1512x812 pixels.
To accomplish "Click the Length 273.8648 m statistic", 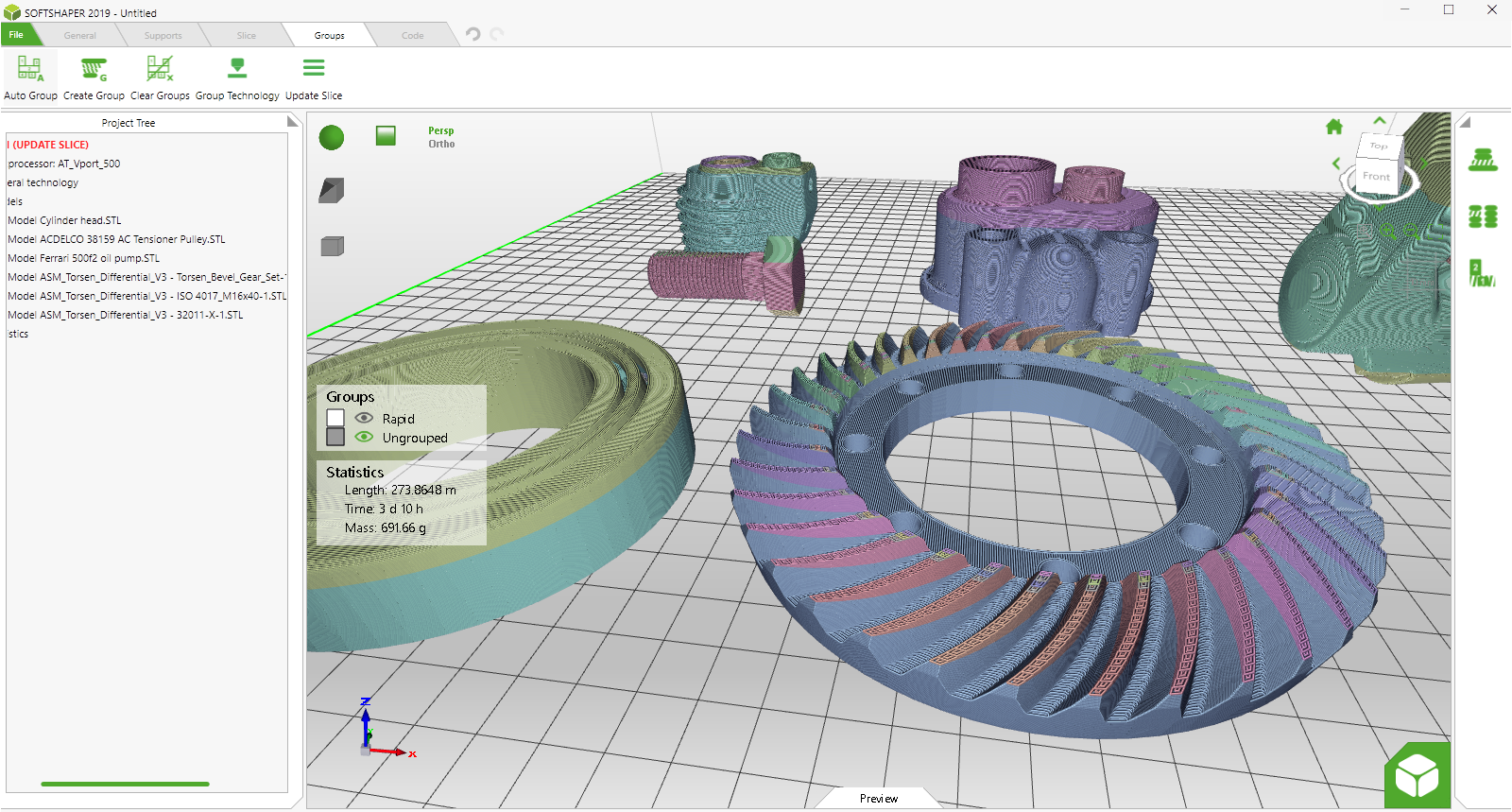I will pyautogui.click(x=400, y=490).
